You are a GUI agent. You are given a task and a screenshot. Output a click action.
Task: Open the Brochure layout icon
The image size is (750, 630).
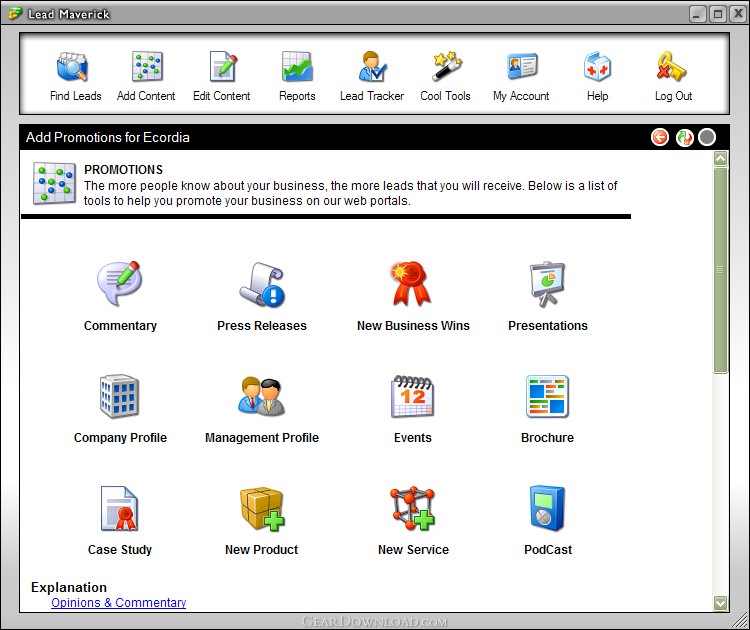coord(547,396)
